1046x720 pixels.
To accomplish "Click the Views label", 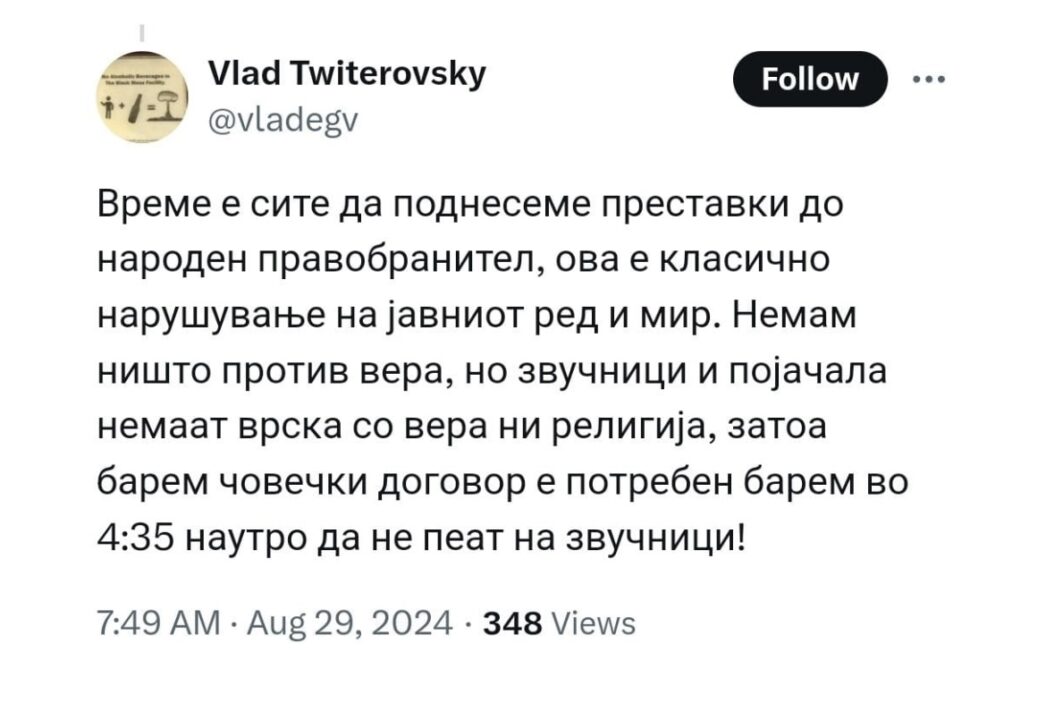I will (594, 624).
